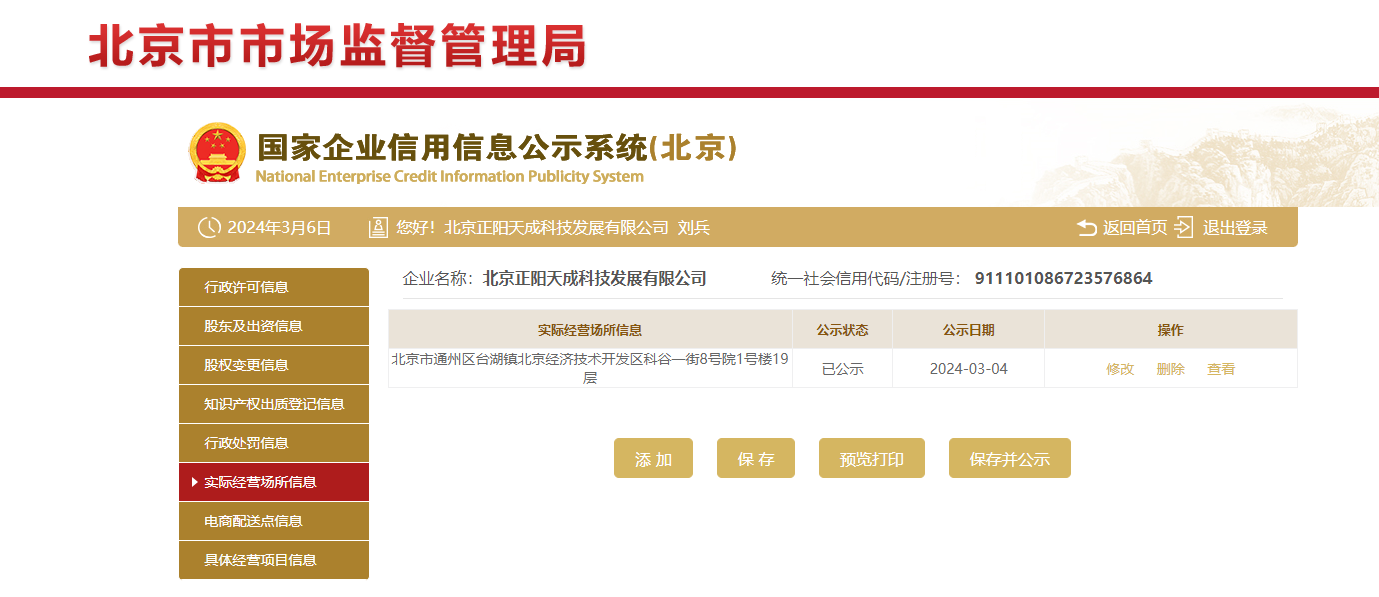Open the 行政处罚信息 menu item
The height and width of the screenshot is (597, 1379).
[274, 443]
